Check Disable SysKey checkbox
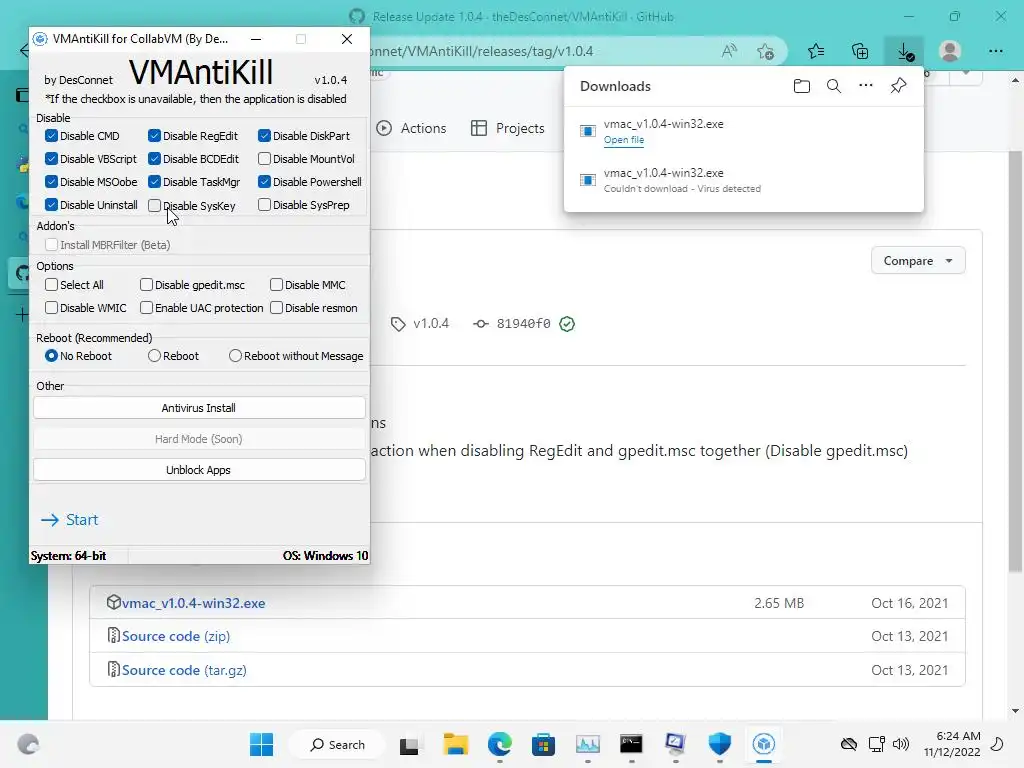 (154, 206)
